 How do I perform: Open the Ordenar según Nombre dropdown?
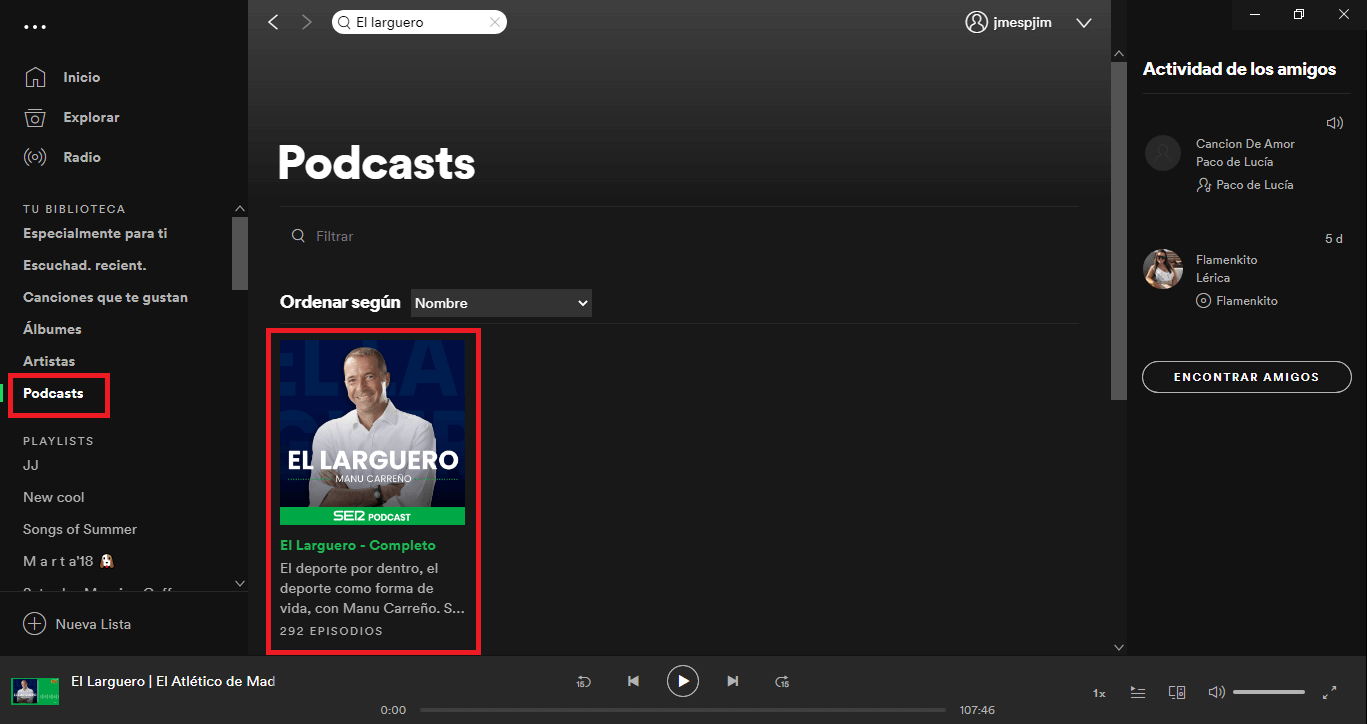click(x=501, y=303)
